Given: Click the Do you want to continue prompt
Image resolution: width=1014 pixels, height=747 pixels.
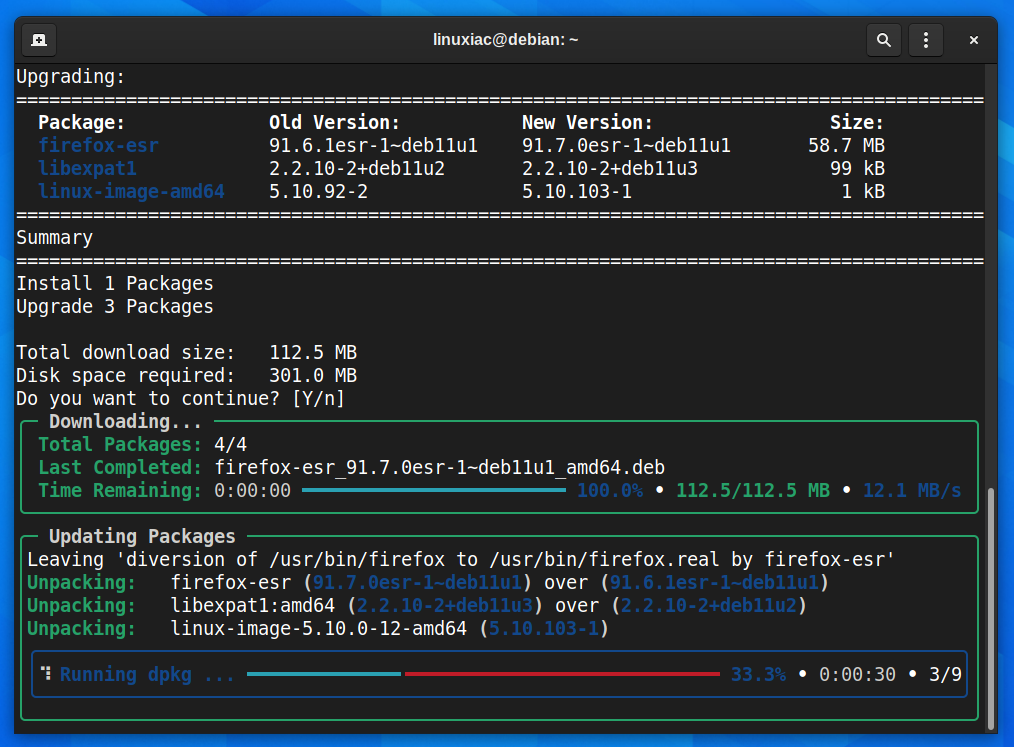Looking at the screenshot, I should coord(180,398).
